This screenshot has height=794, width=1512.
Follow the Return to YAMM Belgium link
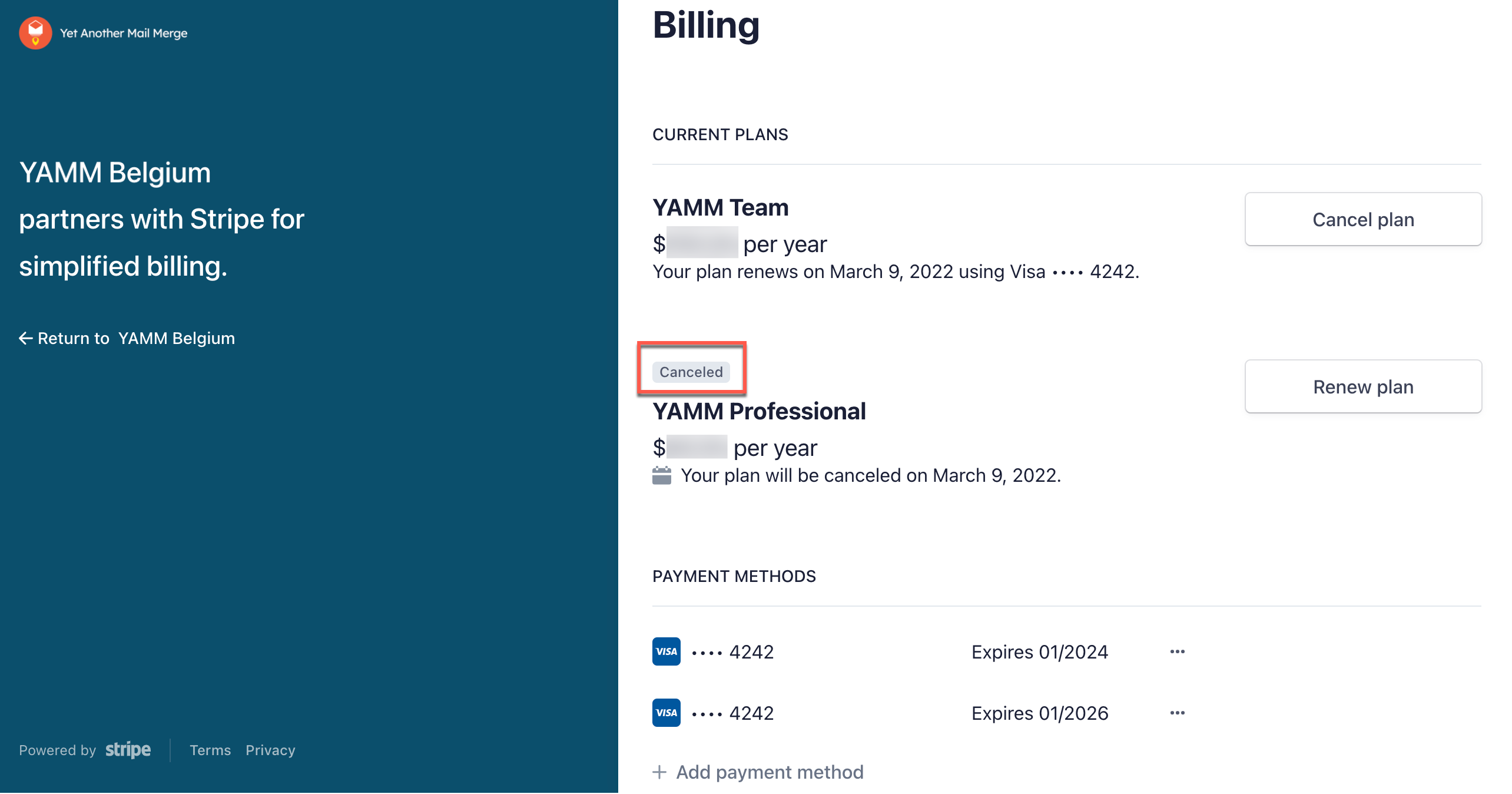click(135, 338)
